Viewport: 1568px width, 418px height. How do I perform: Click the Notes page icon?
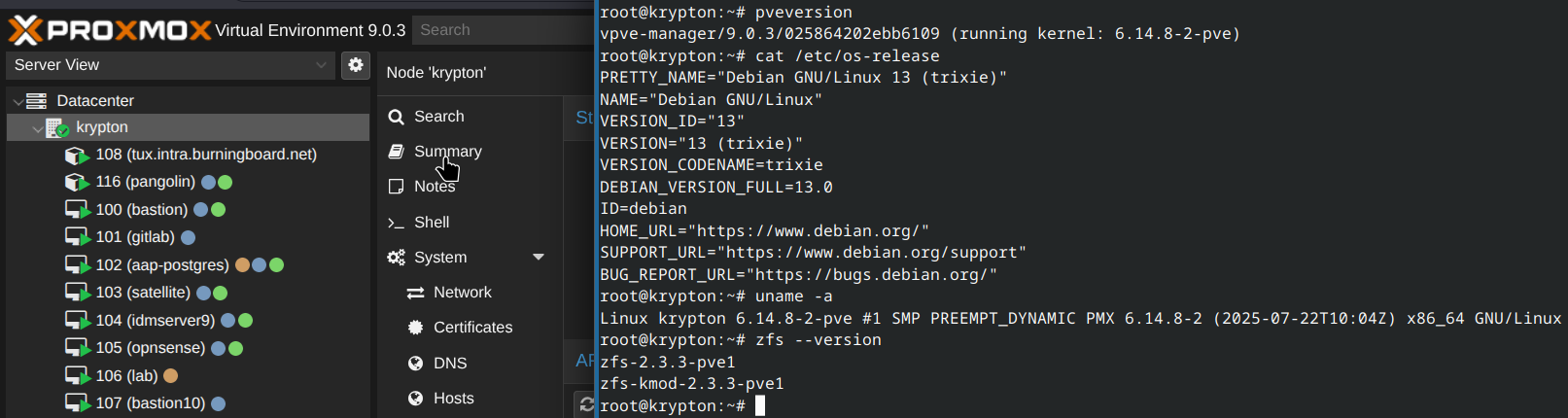(396, 187)
